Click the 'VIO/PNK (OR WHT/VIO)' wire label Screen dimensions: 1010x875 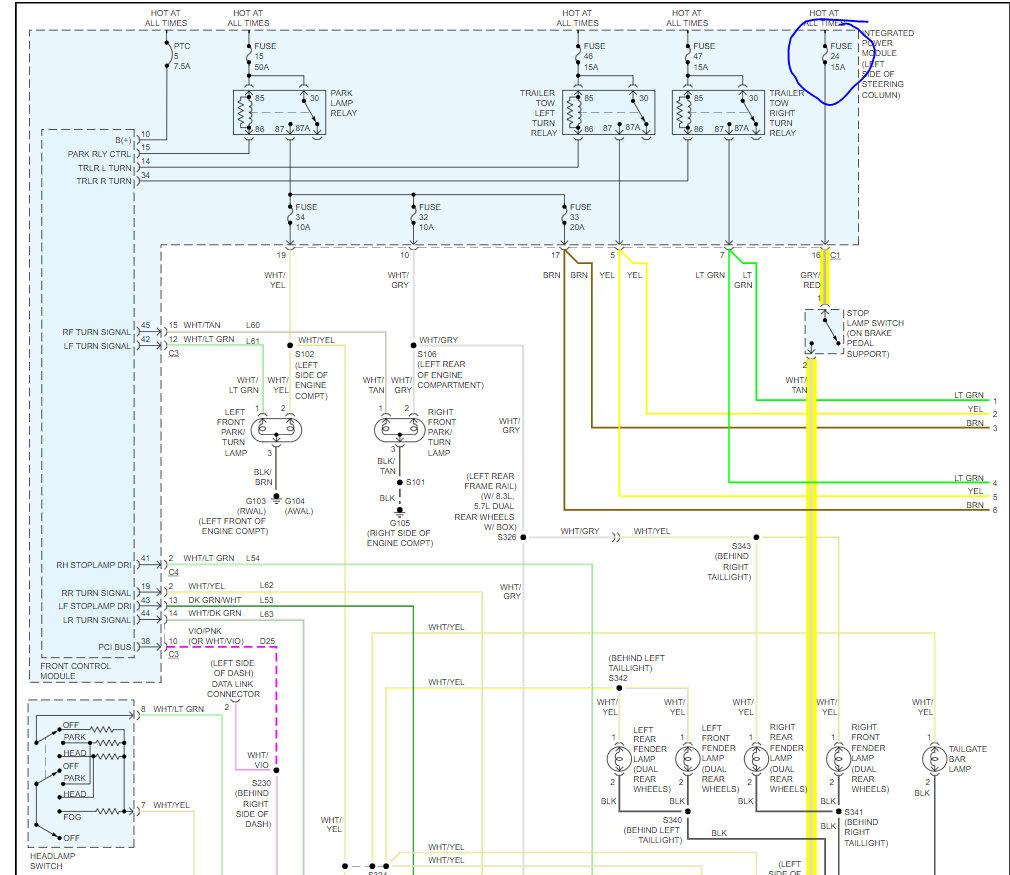point(216,636)
